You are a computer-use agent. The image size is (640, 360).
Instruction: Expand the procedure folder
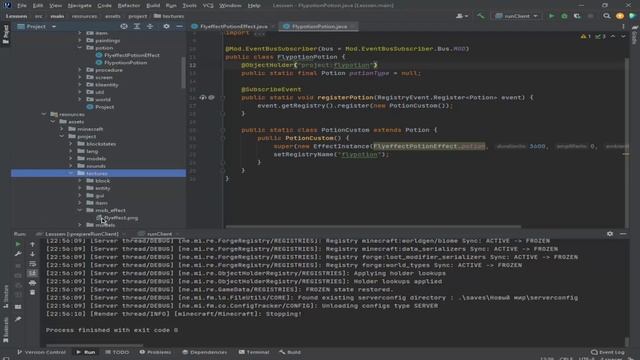(80, 70)
